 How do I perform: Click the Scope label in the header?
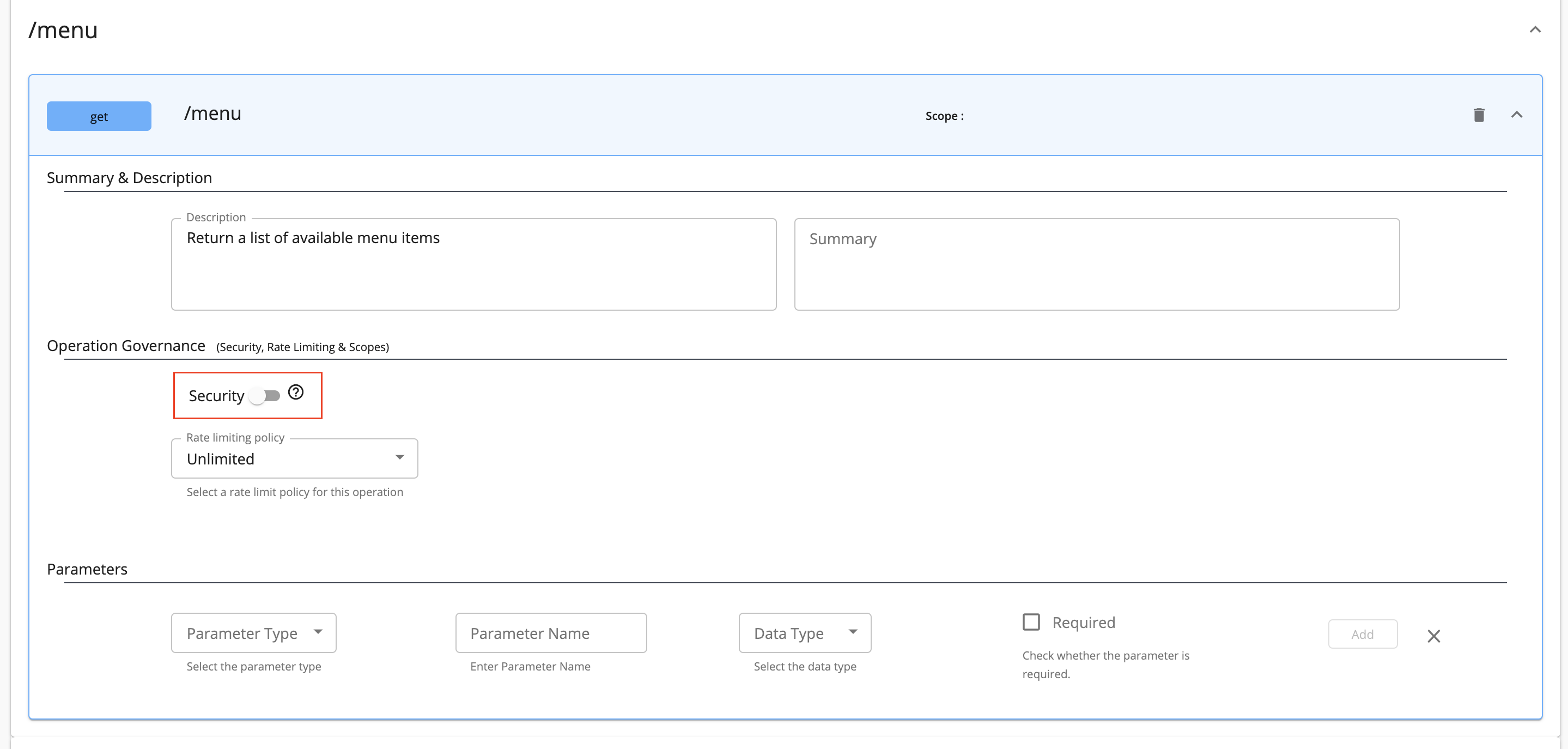pos(944,116)
